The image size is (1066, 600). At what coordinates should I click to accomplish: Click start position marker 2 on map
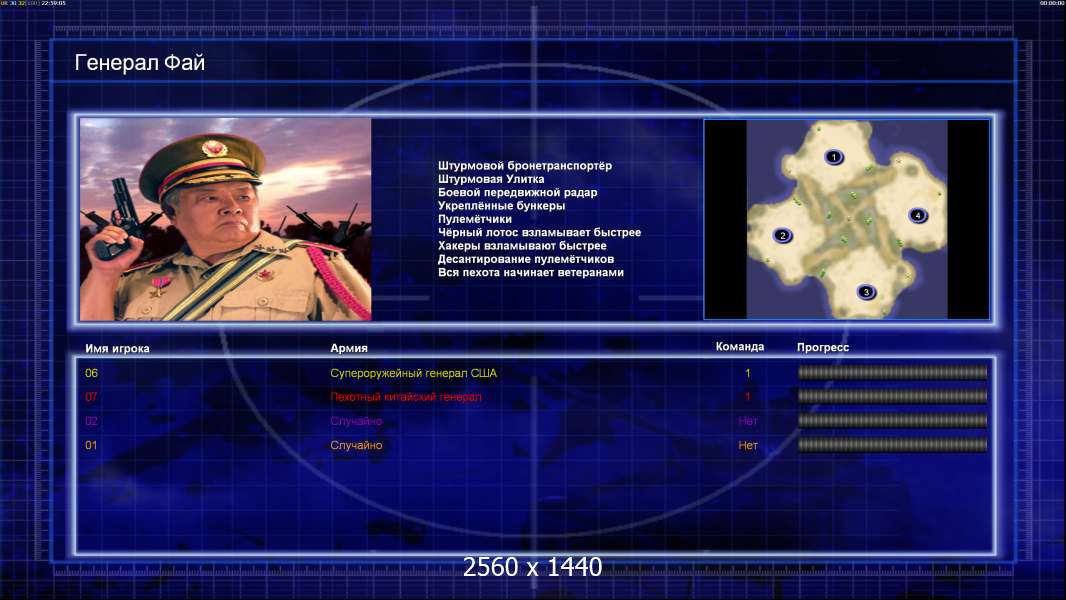[x=783, y=235]
